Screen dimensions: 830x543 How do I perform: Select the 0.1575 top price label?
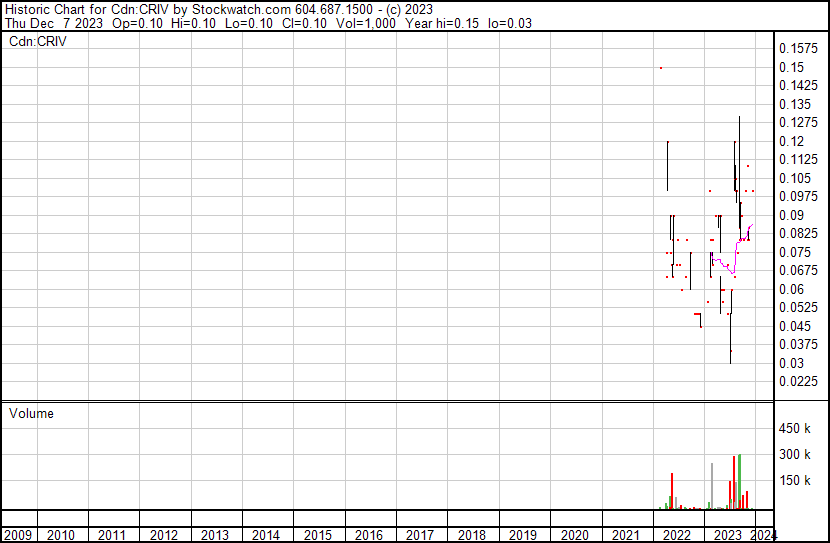pyautogui.click(x=798, y=48)
